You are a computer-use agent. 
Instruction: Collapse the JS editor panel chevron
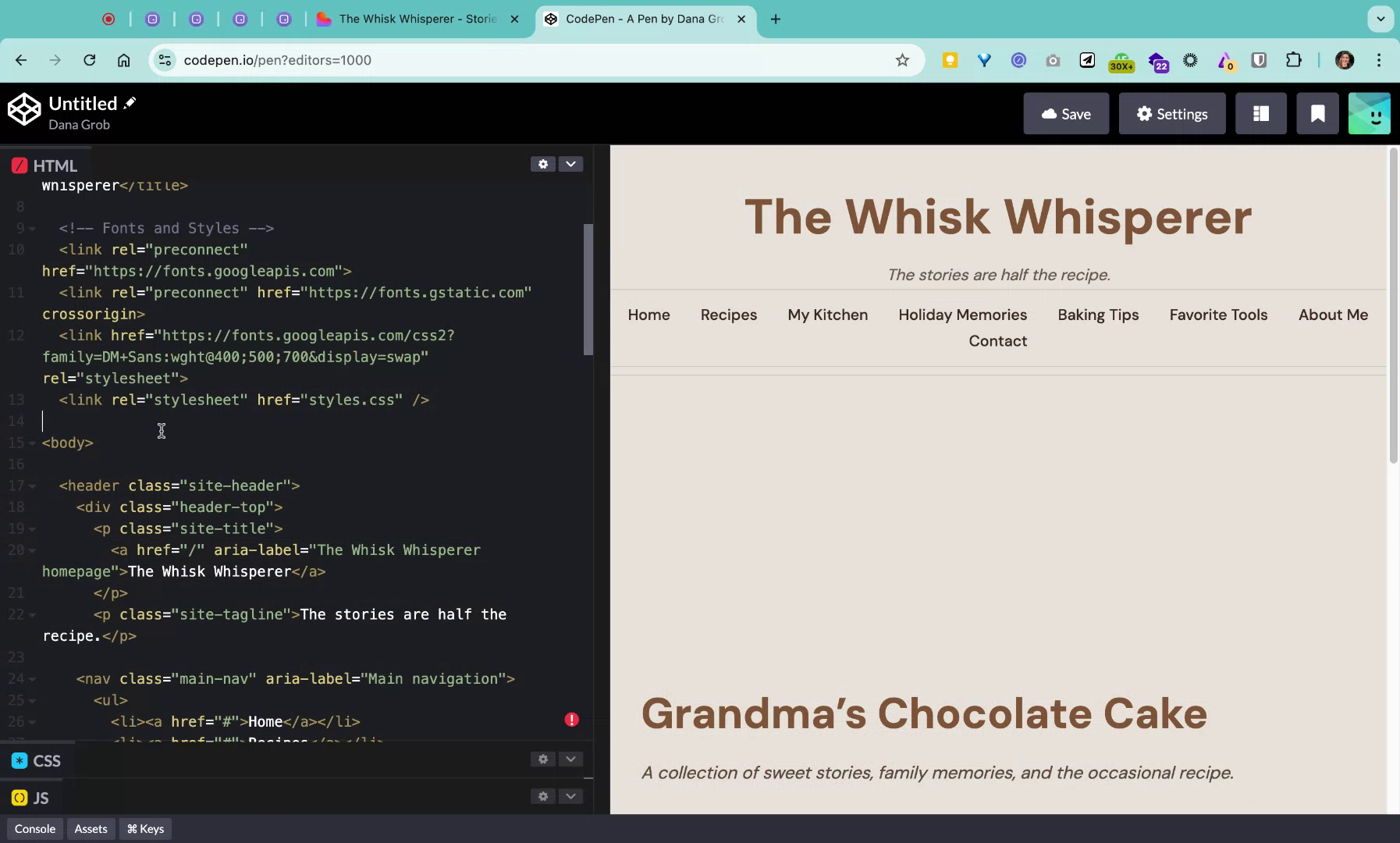coord(570,796)
